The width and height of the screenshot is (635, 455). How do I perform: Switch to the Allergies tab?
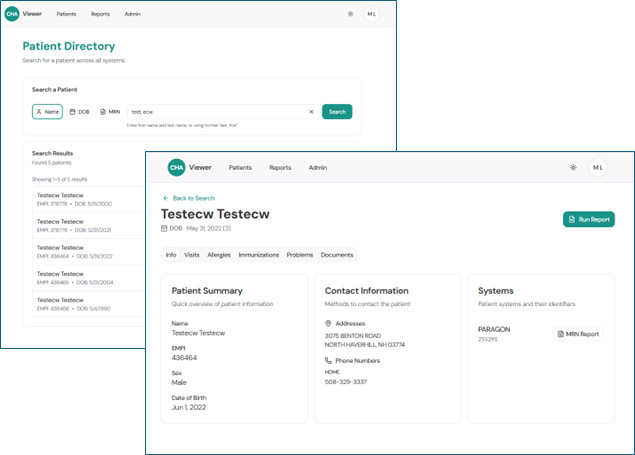tap(218, 255)
